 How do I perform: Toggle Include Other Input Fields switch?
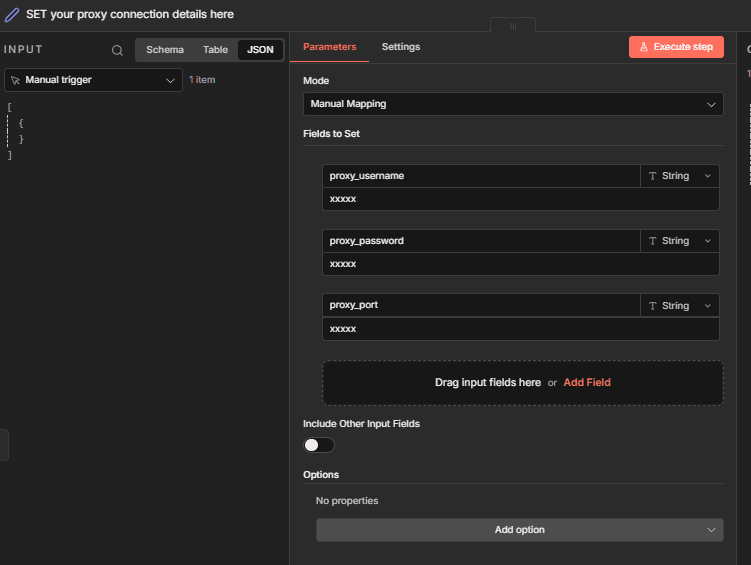[x=319, y=445]
